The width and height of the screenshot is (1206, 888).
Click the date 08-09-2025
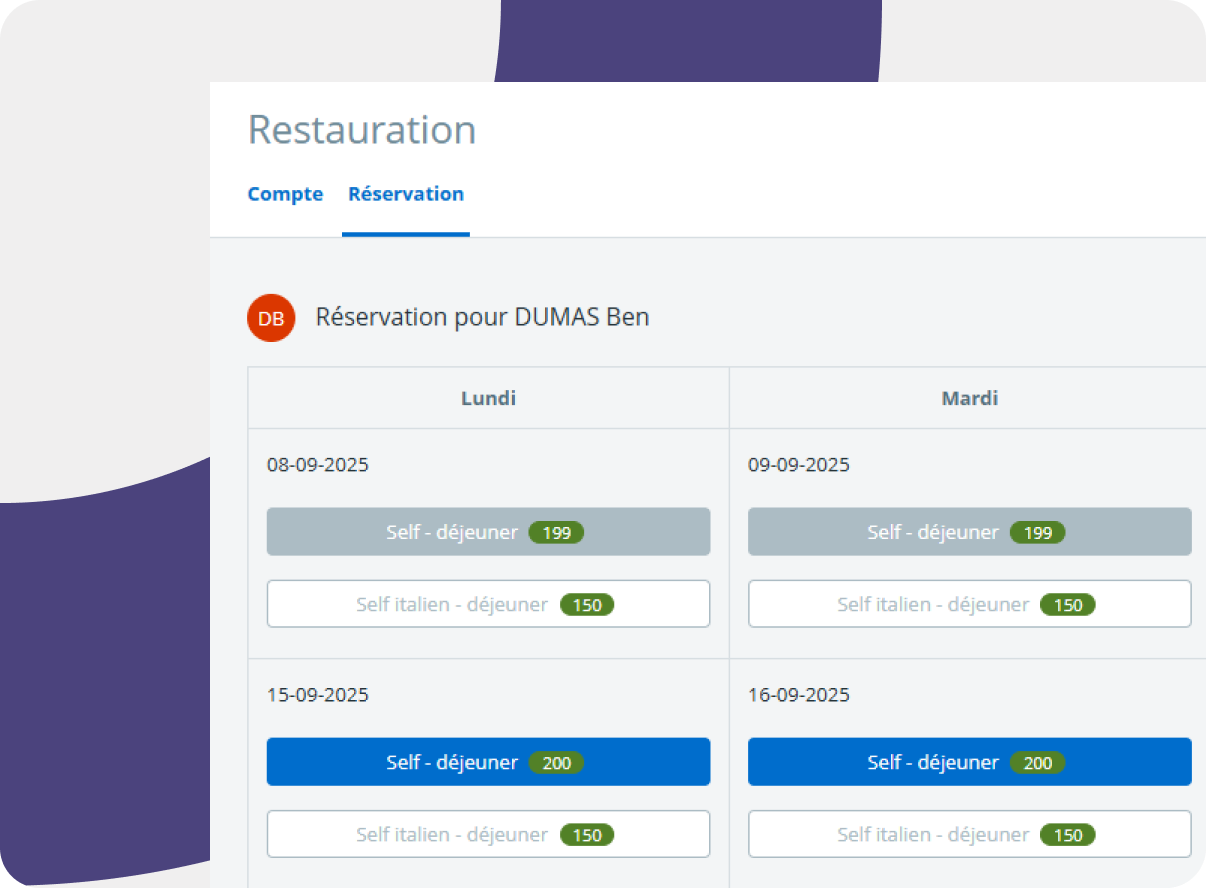click(x=318, y=465)
